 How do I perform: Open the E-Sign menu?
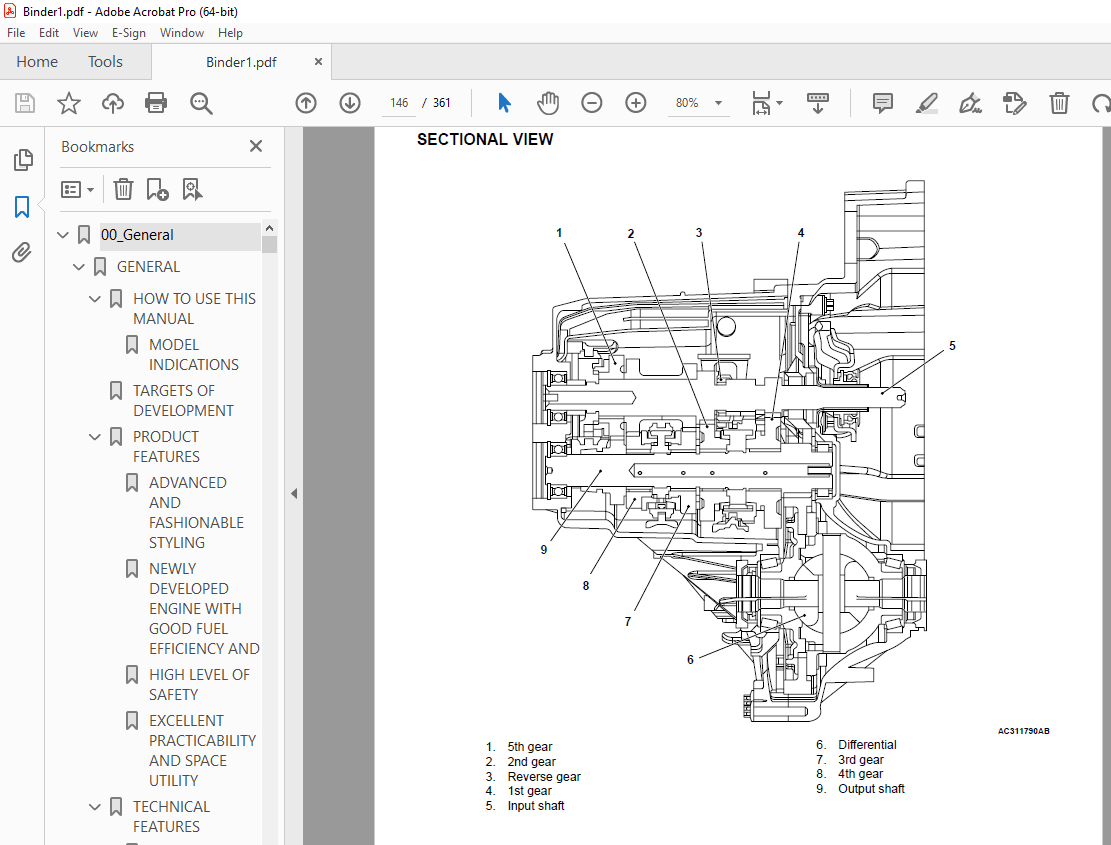pos(128,32)
